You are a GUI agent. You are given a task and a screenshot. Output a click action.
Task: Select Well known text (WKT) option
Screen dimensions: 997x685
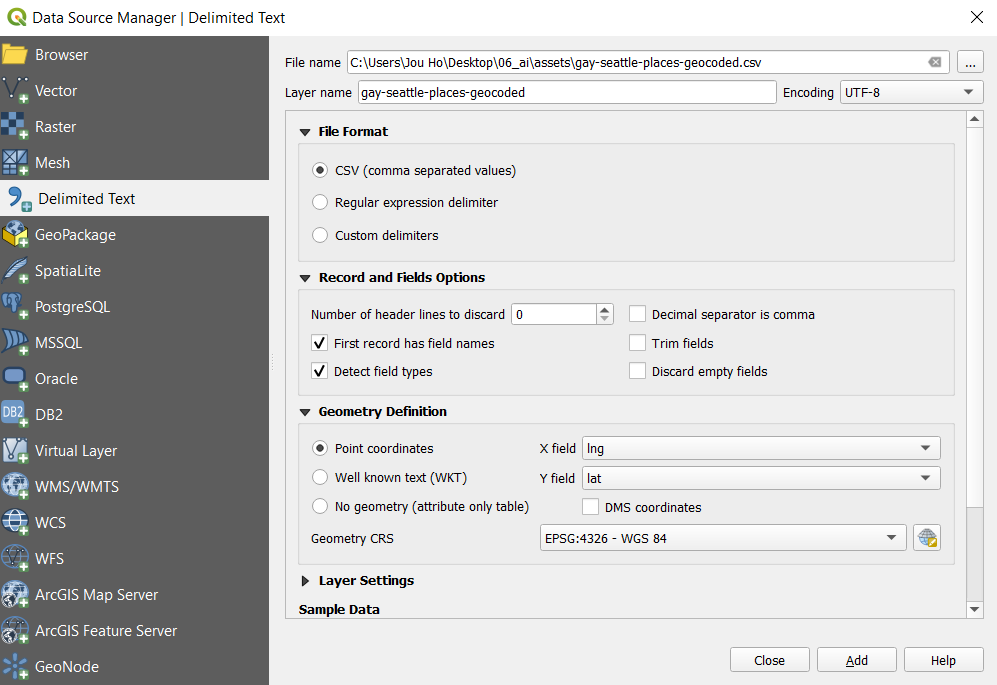point(320,477)
